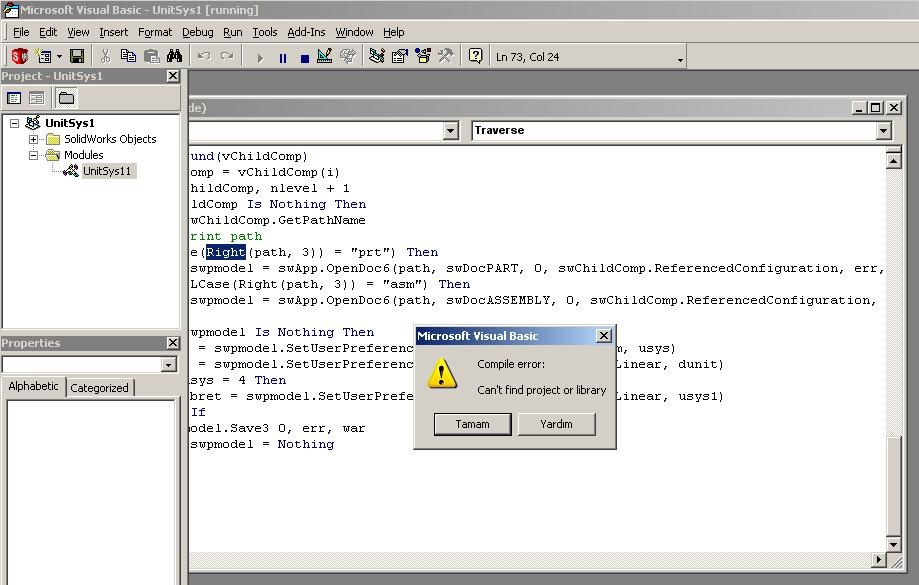The image size is (919, 585).
Task: Open the Object Browser toolbar icon
Action: point(423,56)
